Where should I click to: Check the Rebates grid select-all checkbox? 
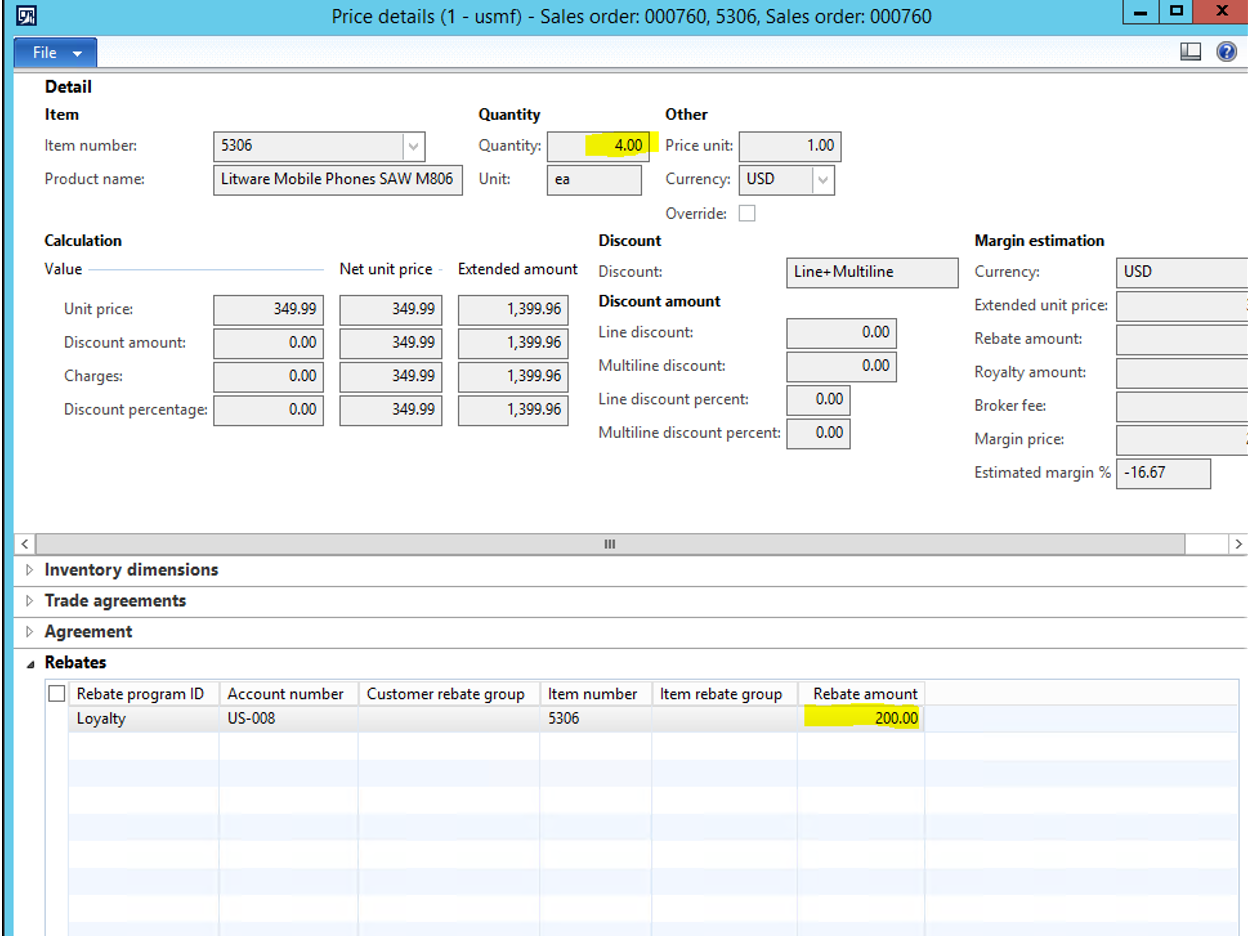(57, 693)
